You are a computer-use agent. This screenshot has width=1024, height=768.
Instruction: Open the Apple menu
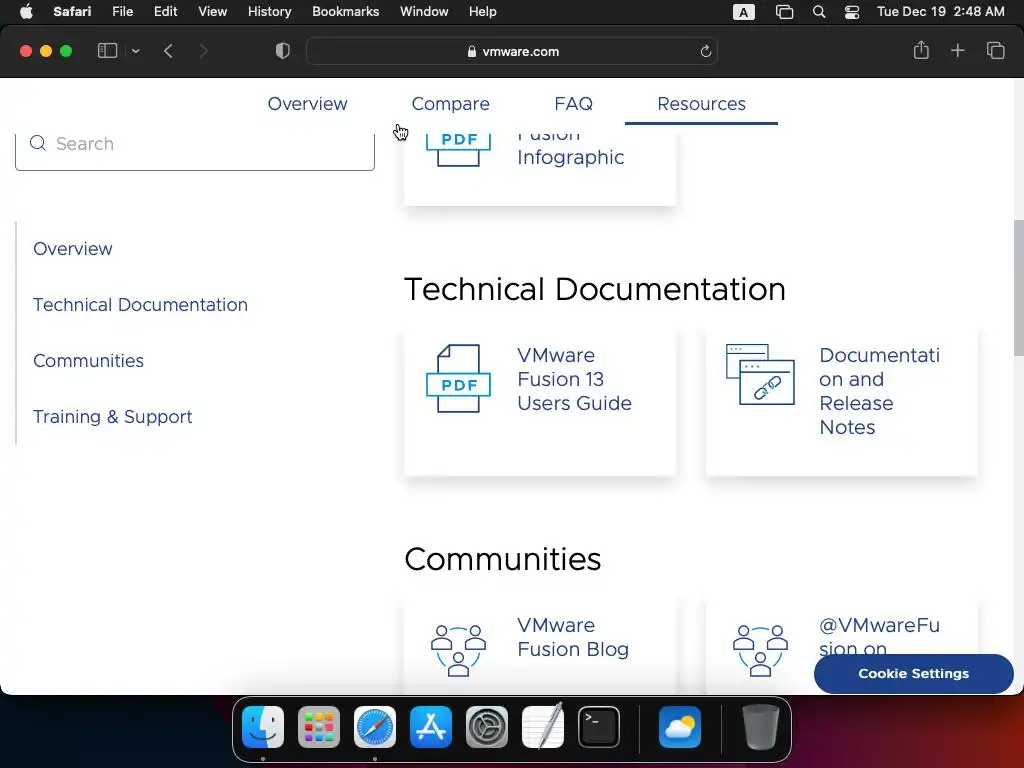(x=26, y=12)
